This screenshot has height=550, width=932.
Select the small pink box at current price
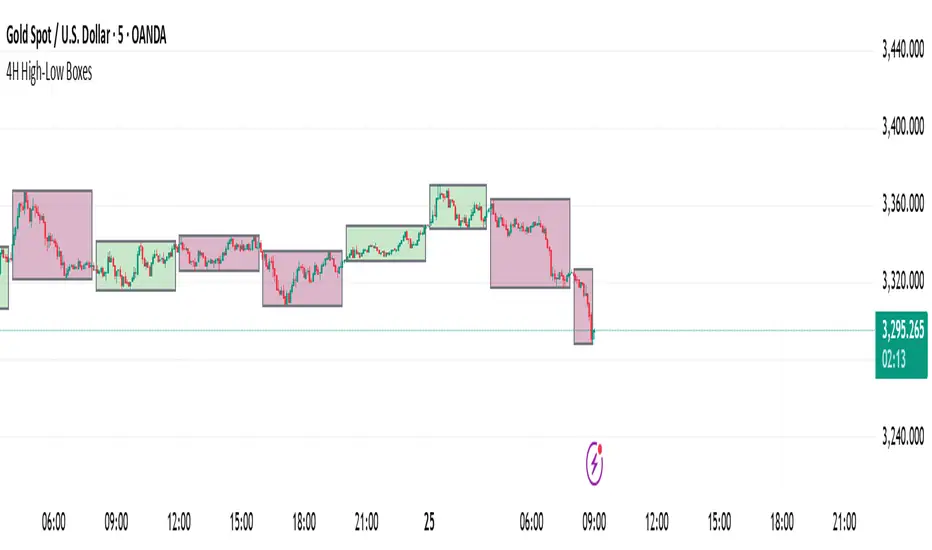pyautogui.click(x=583, y=306)
